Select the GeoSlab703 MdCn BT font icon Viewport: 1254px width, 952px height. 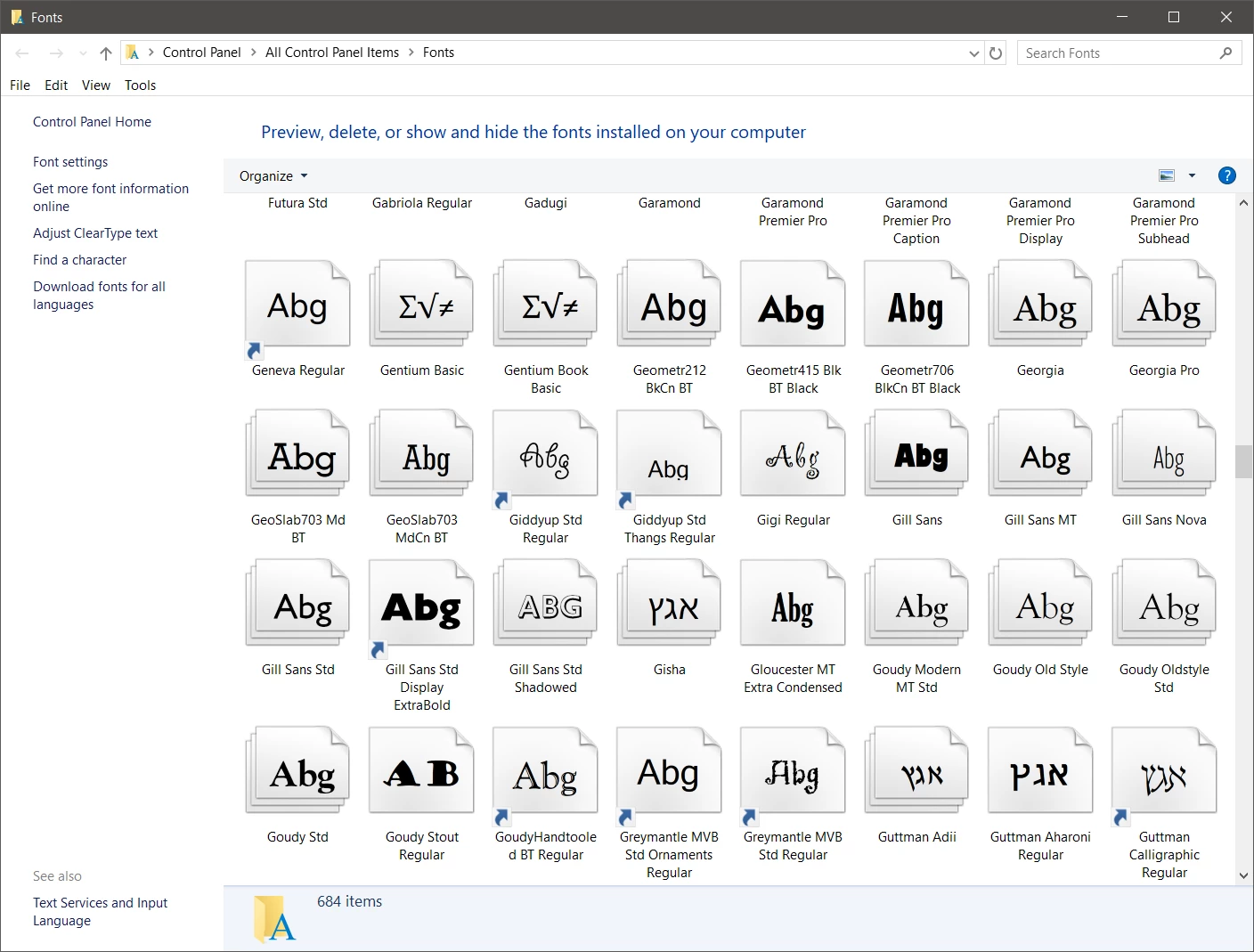point(421,454)
